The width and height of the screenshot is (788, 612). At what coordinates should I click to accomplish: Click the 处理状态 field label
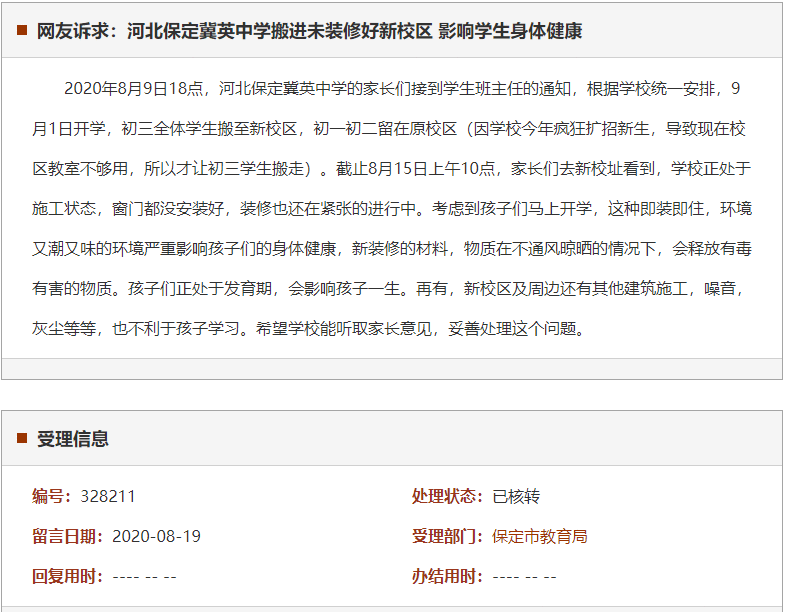click(449, 496)
